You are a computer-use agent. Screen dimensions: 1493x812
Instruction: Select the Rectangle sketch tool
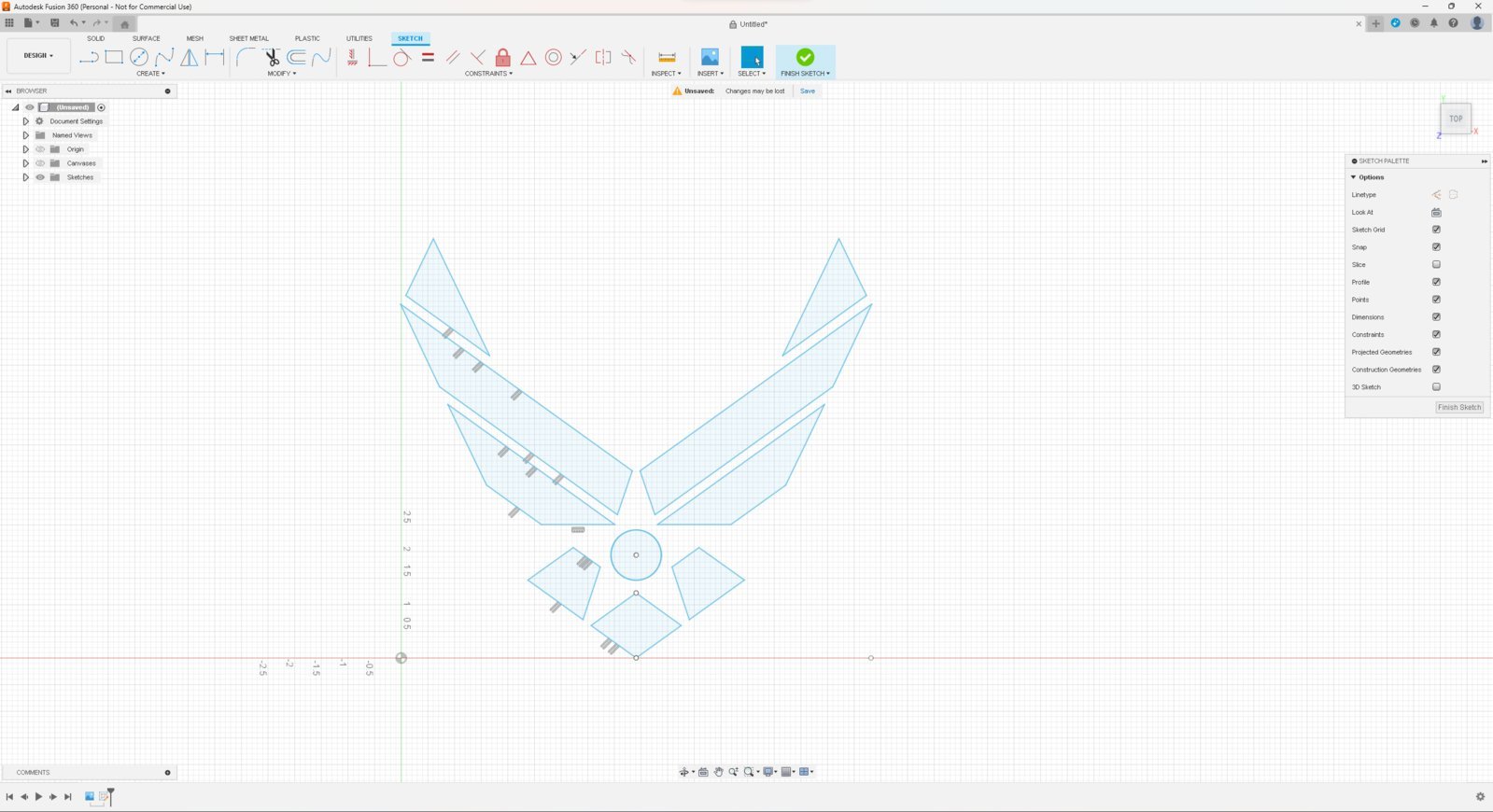[x=114, y=58]
